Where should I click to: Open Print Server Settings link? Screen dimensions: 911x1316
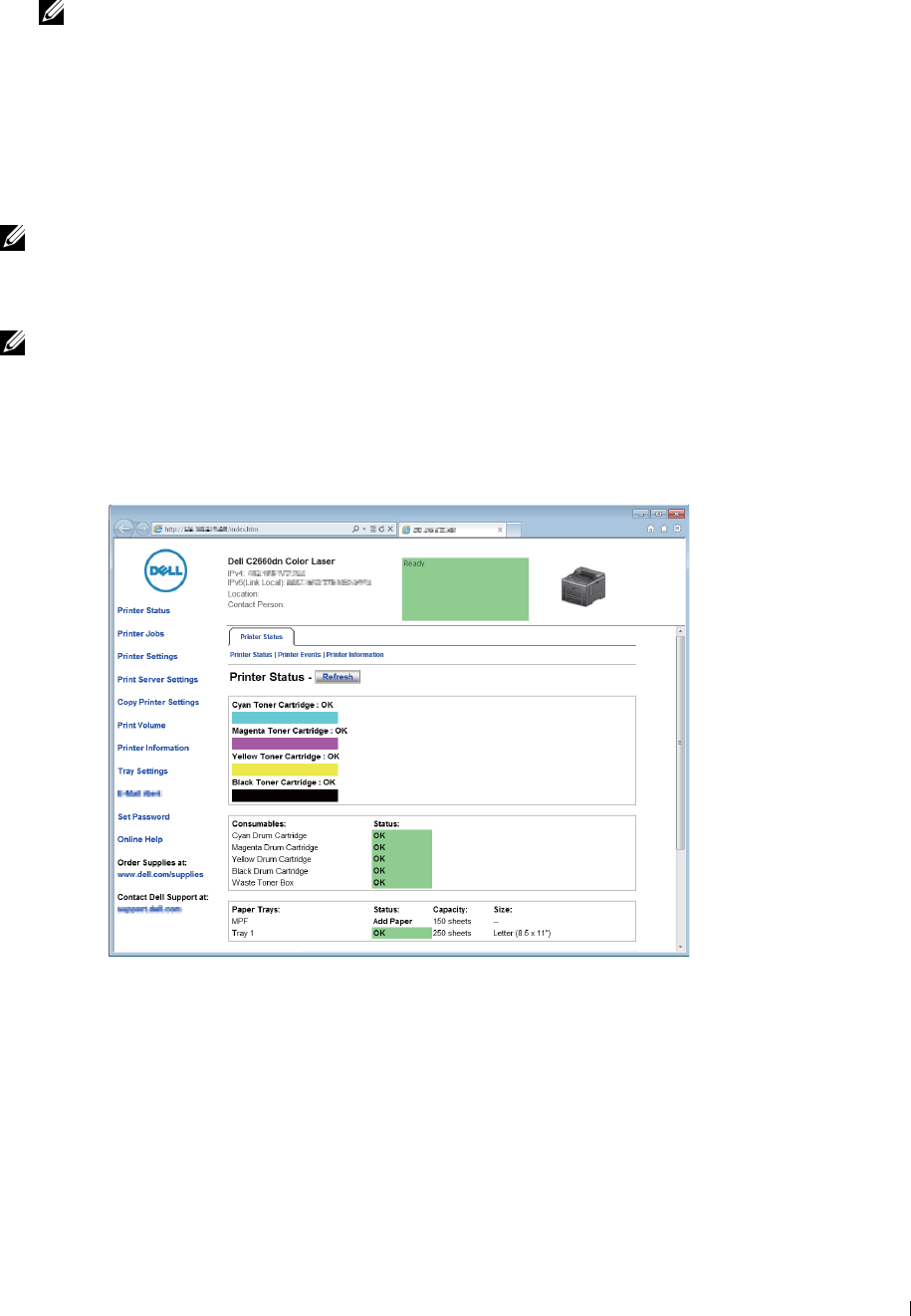(x=157, y=679)
